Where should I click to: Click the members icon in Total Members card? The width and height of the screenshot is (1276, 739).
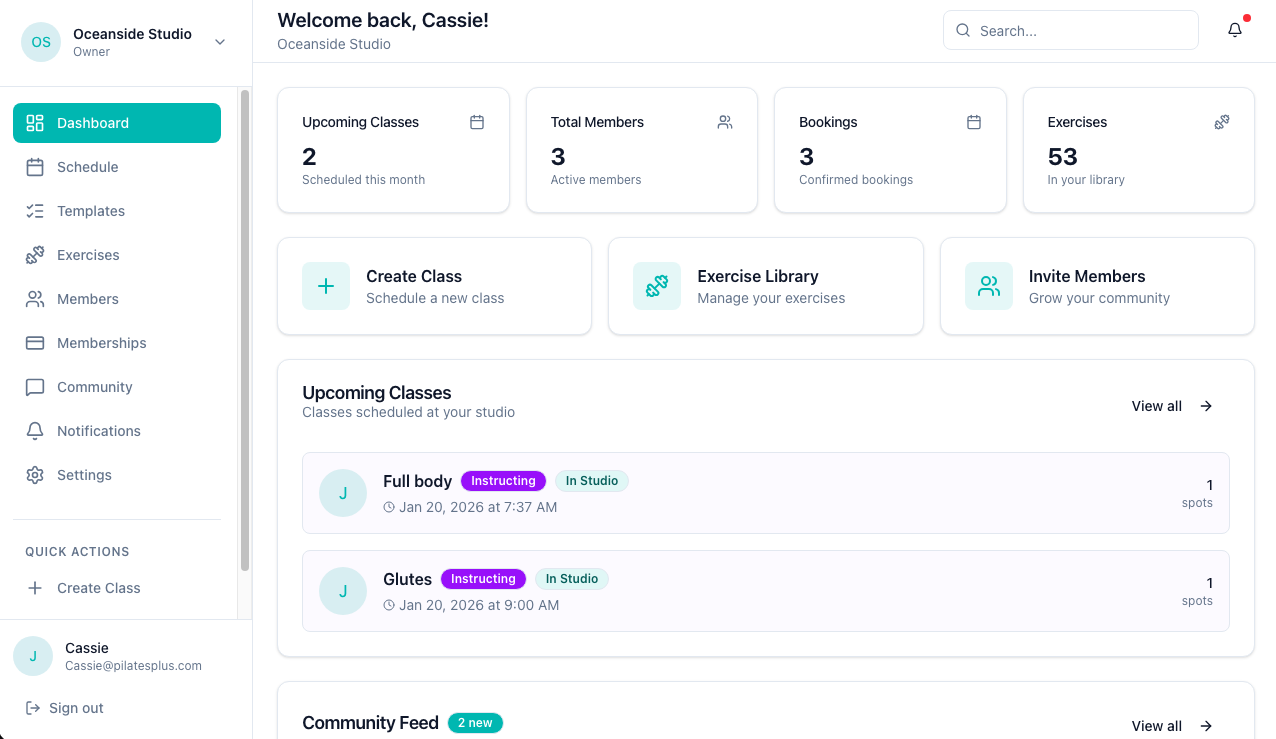pos(725,122)
